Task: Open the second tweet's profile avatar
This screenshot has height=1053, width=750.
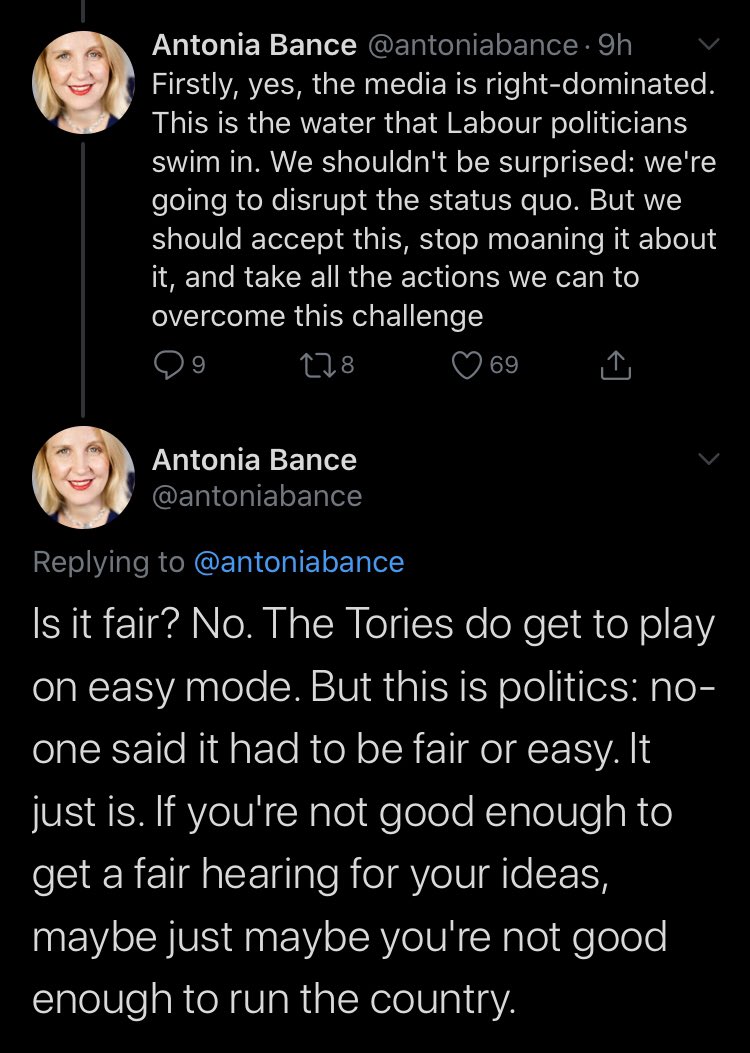Action: click(83, 477)
